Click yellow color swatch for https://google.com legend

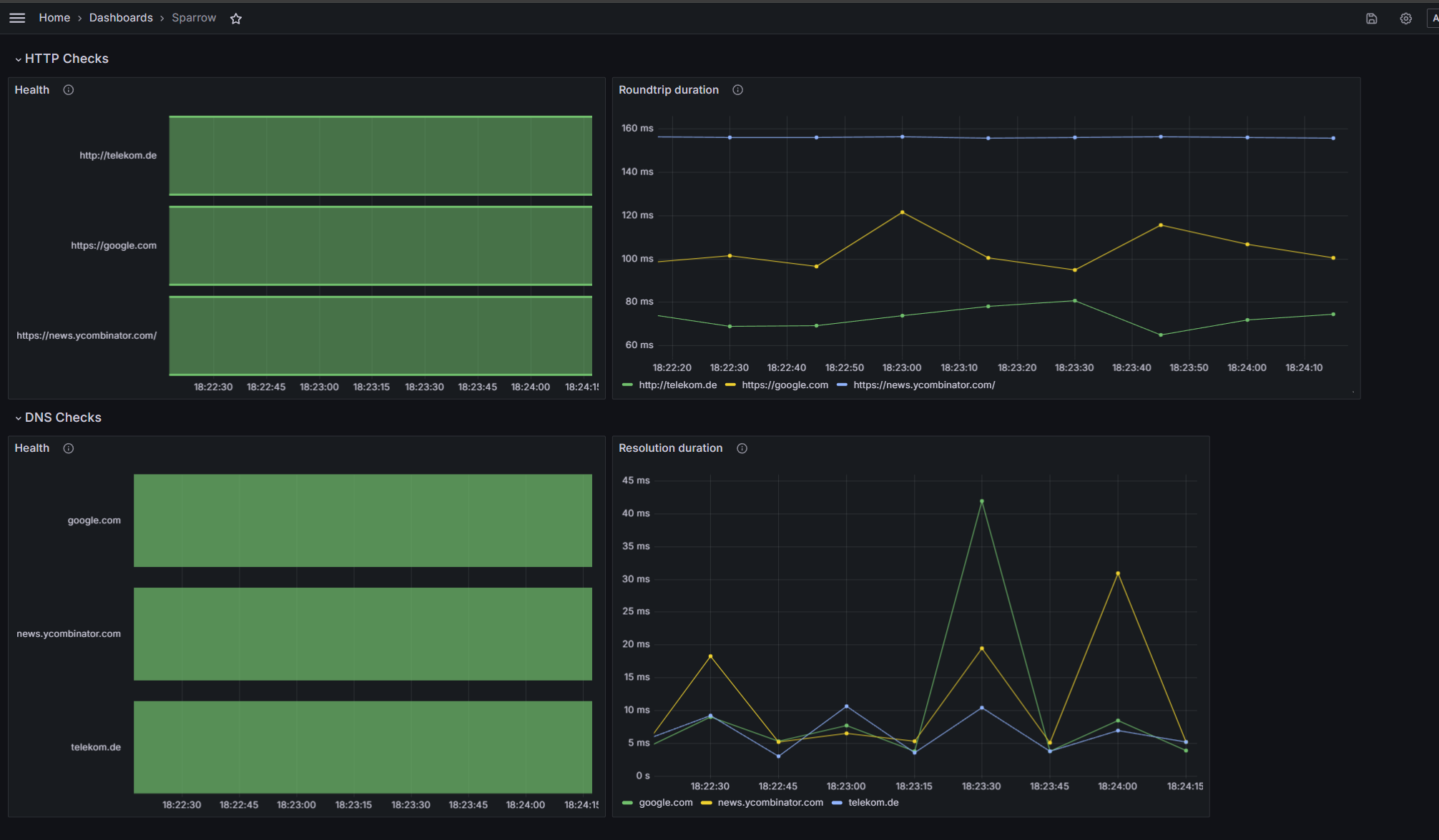(730, 385)
